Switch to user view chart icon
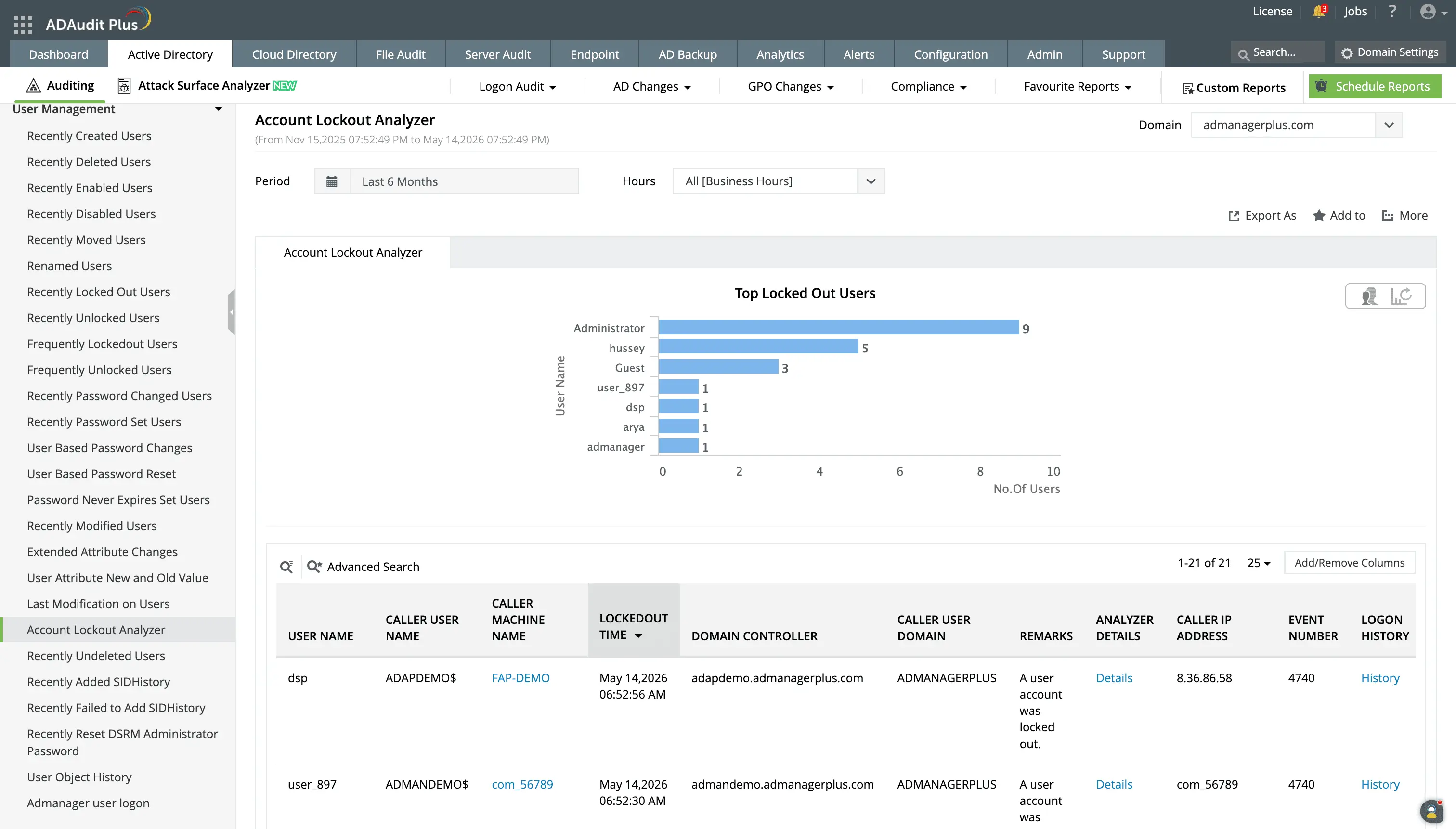Screen dimensions: 1456x829 (x=1369, y=296)
